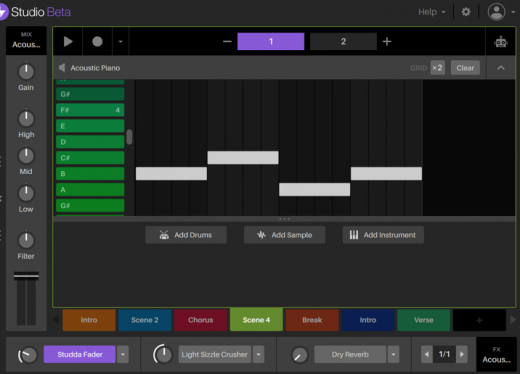Switch to the Scene 2 tab
The width and height of the screenshot is (520, 374).
point(145,320)
